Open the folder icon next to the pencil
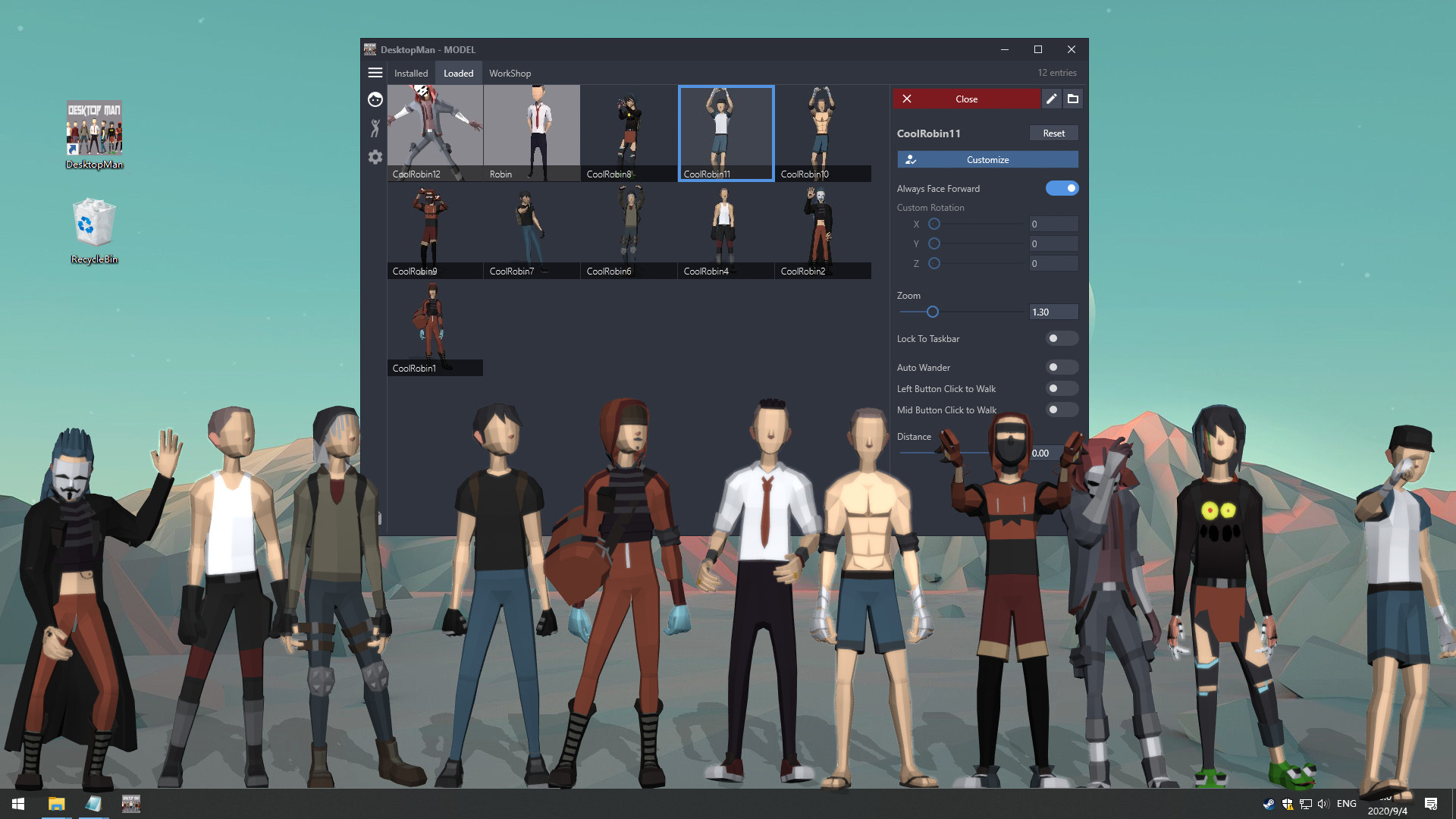Screen dimensions: 1456x819 pyautogui.click(x=1073, y=99)
